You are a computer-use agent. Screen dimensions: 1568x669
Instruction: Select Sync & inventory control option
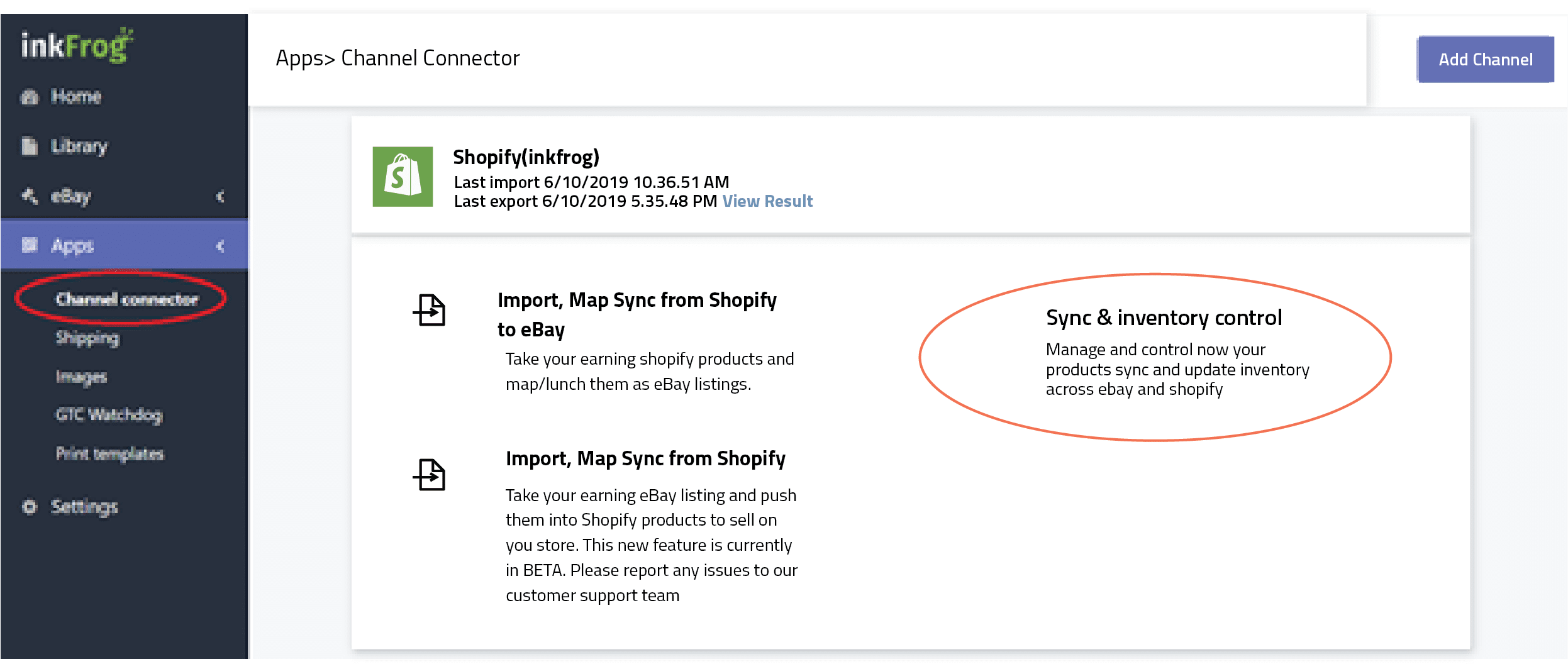click(x=1163, y=318)
